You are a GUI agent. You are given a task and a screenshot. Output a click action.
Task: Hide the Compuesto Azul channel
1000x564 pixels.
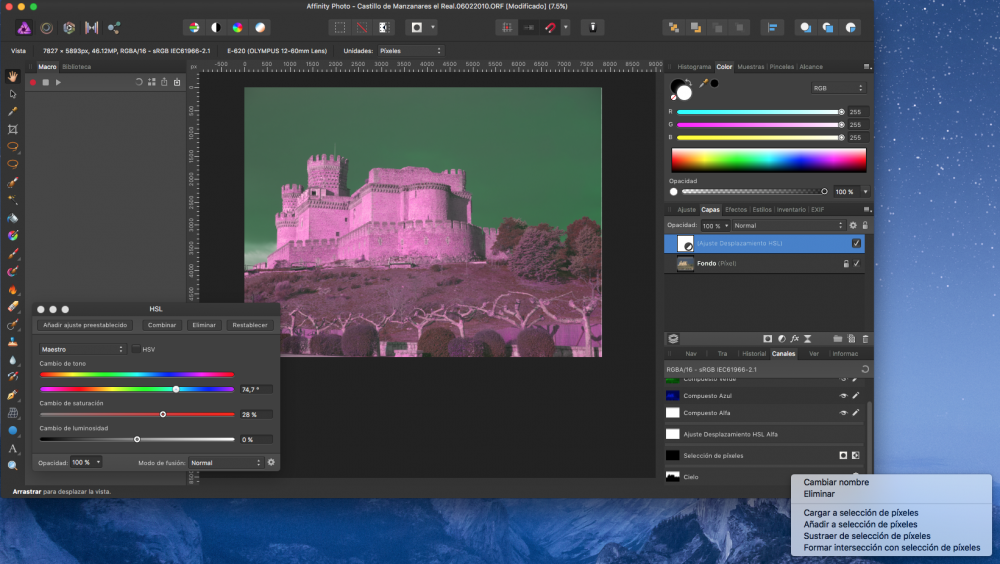point(842,396)
